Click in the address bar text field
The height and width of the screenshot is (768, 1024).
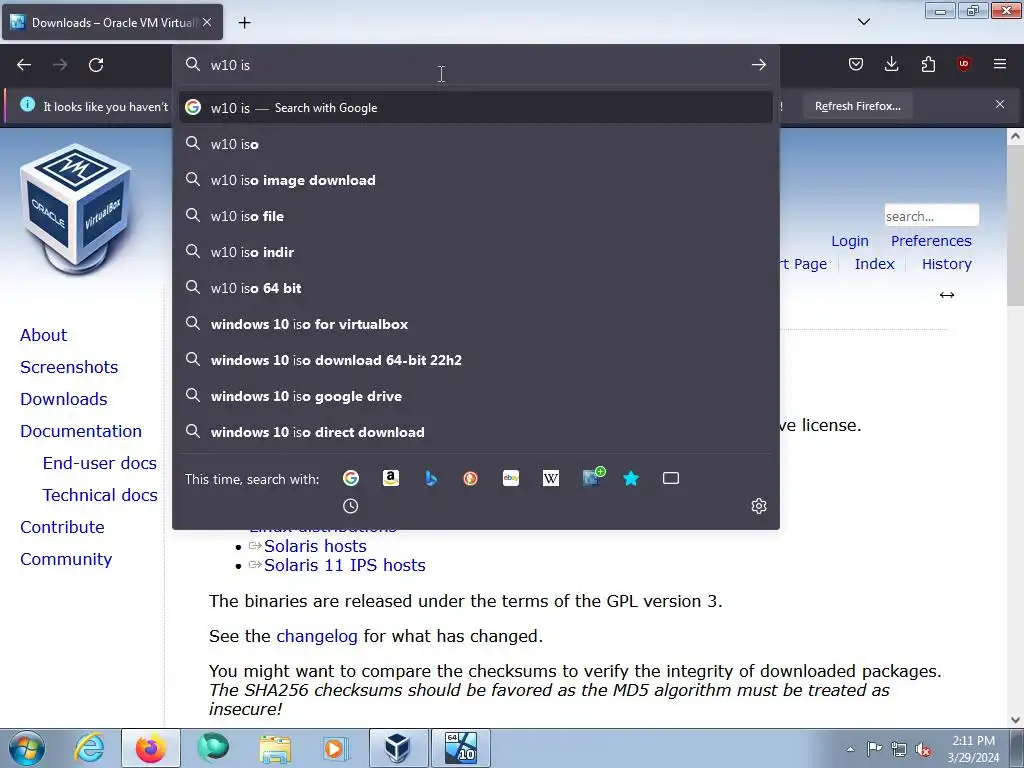point(475,65)
